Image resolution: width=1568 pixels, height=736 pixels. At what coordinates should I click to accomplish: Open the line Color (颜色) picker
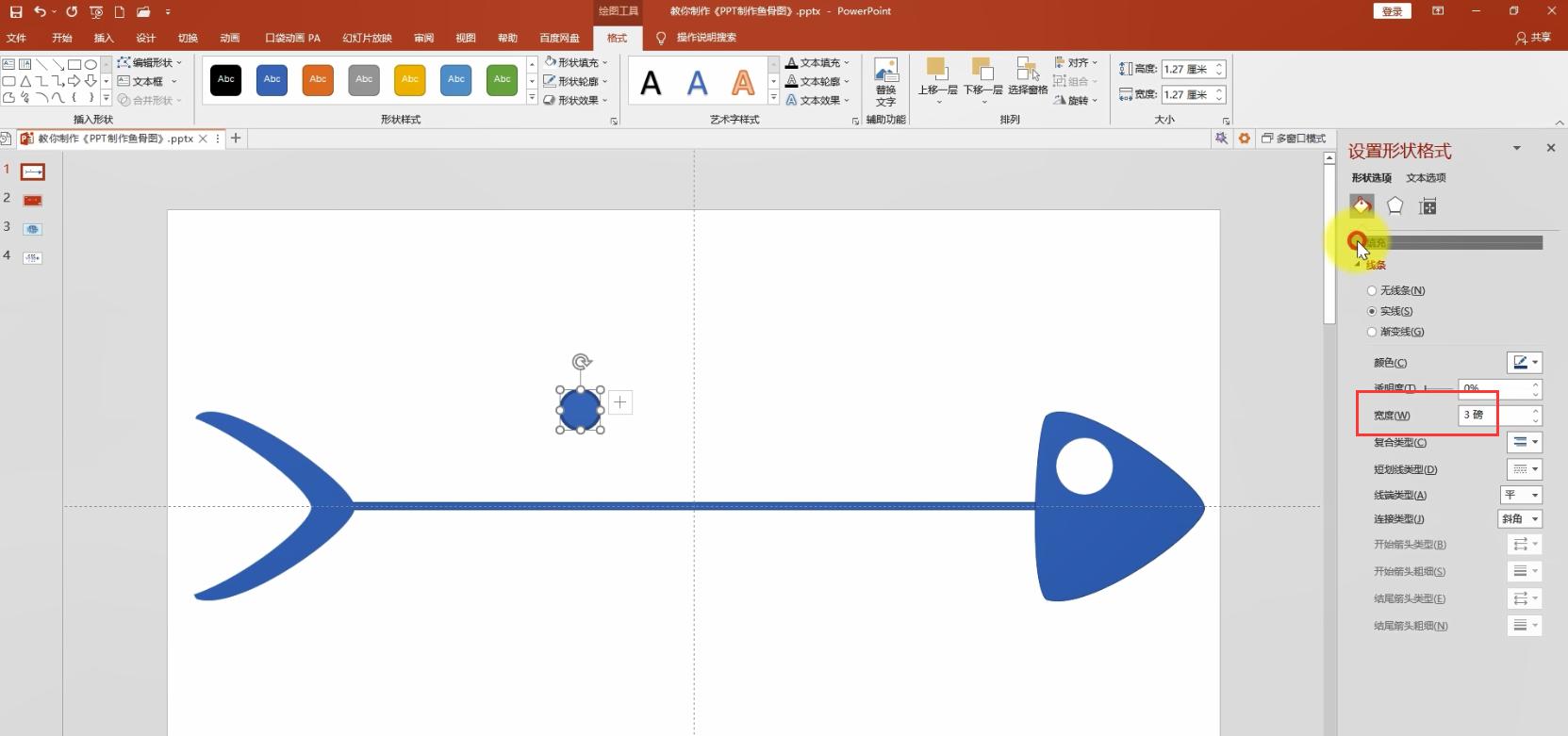1524,363
